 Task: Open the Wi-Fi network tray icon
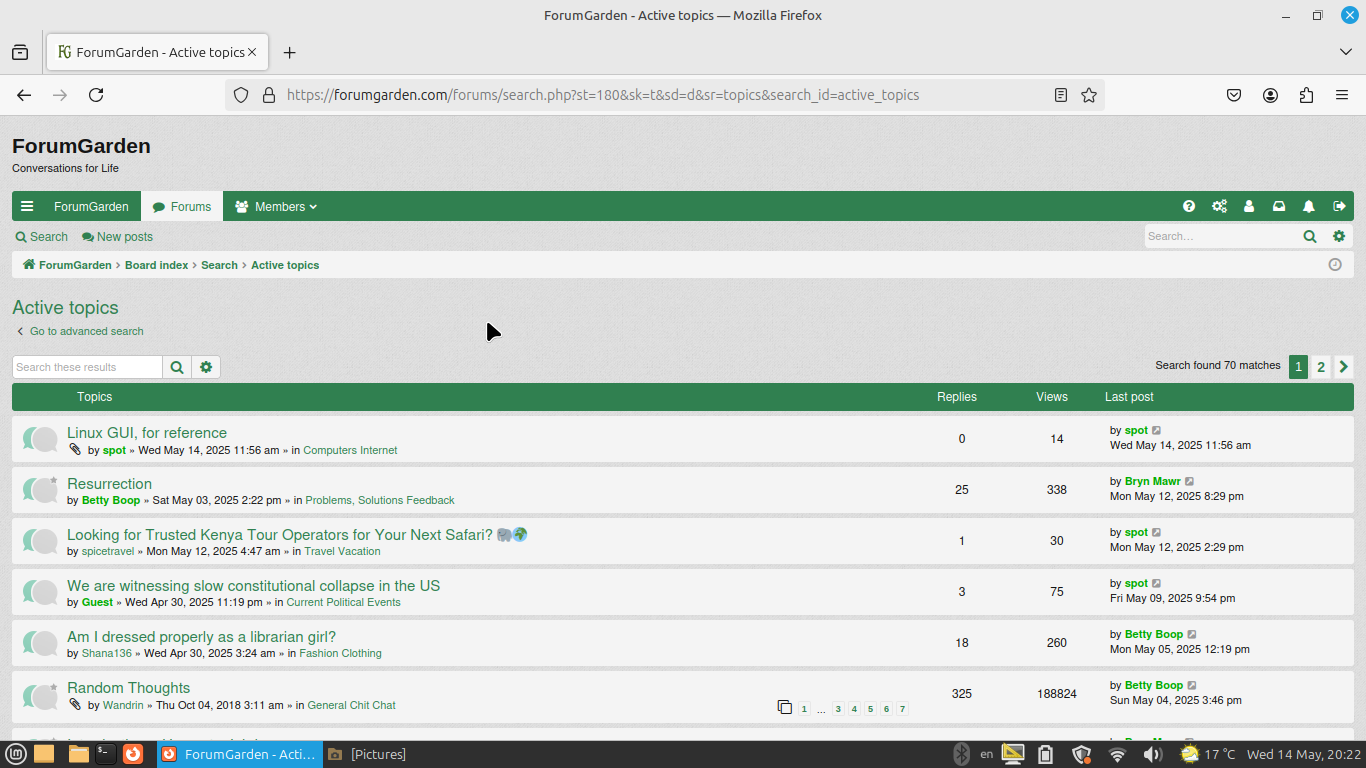pyautogui.click(x=1117, y=754)
